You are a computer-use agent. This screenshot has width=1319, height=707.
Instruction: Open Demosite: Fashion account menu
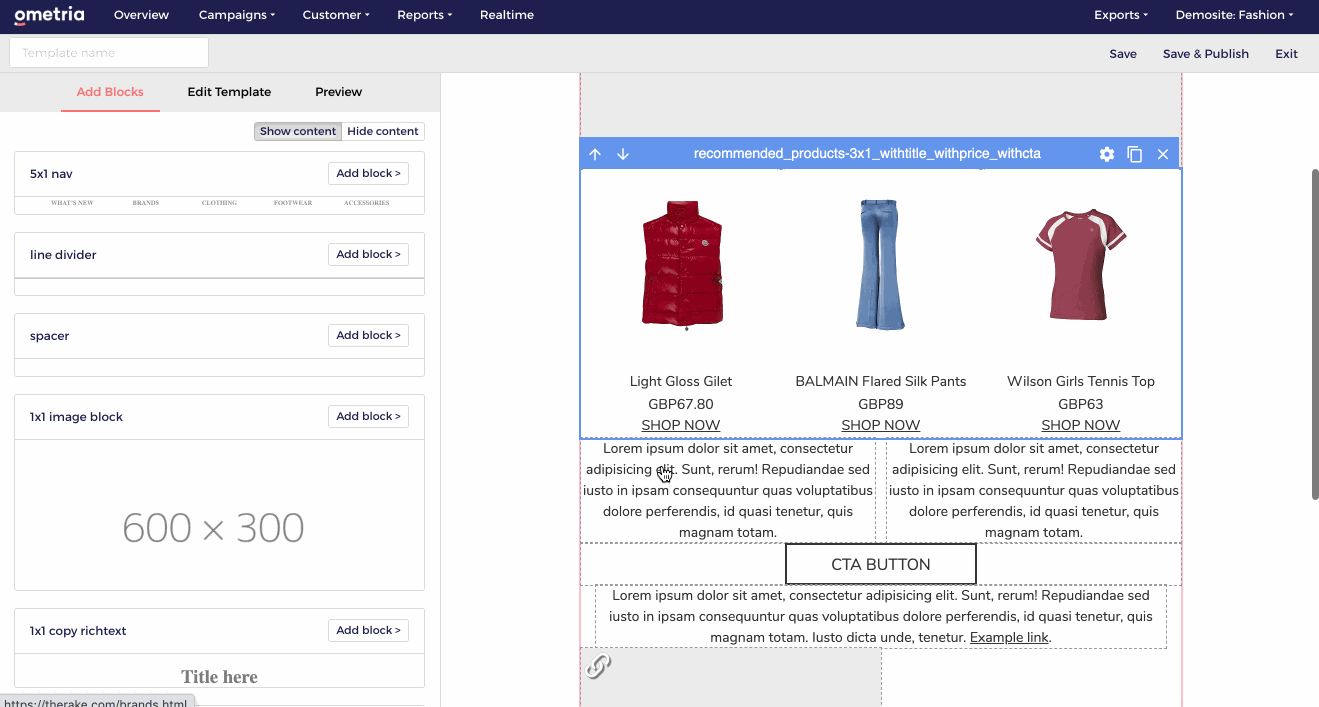point(1234,15)
